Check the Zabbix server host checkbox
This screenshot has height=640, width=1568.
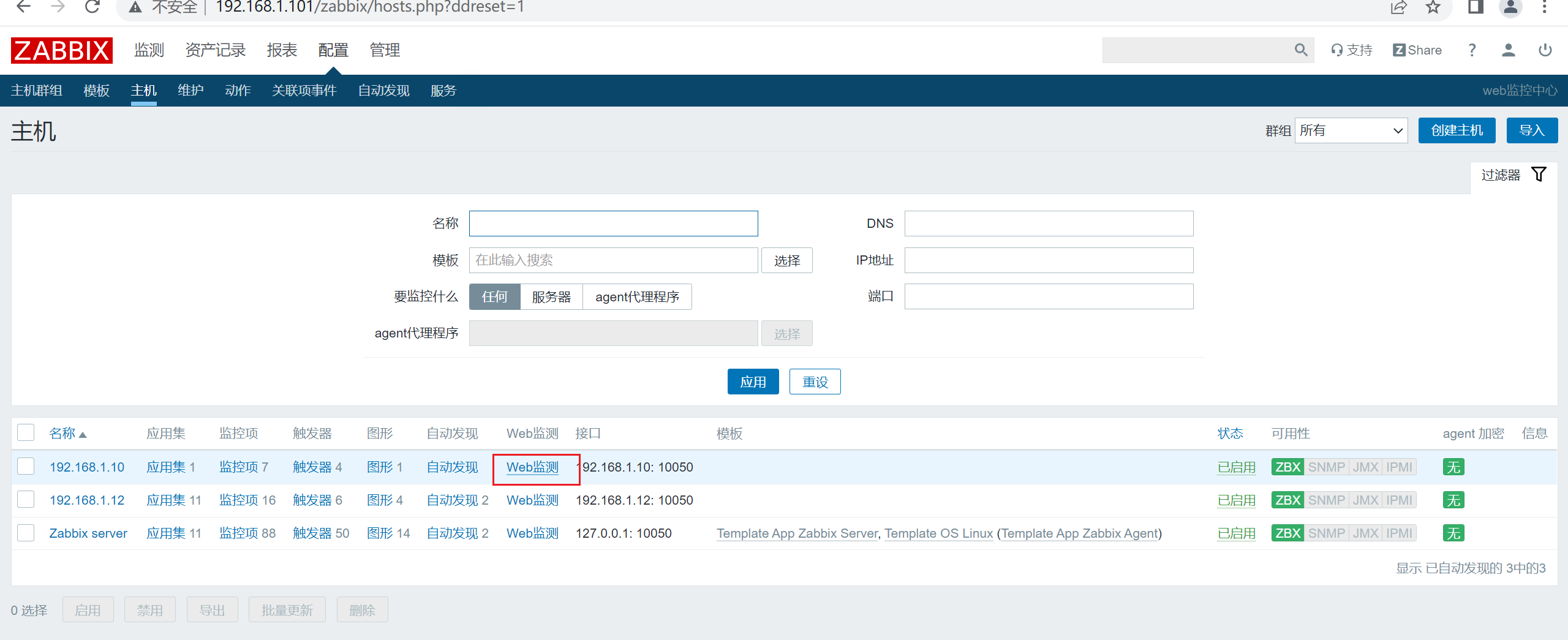pyautogui.click(x=26, y=533)
